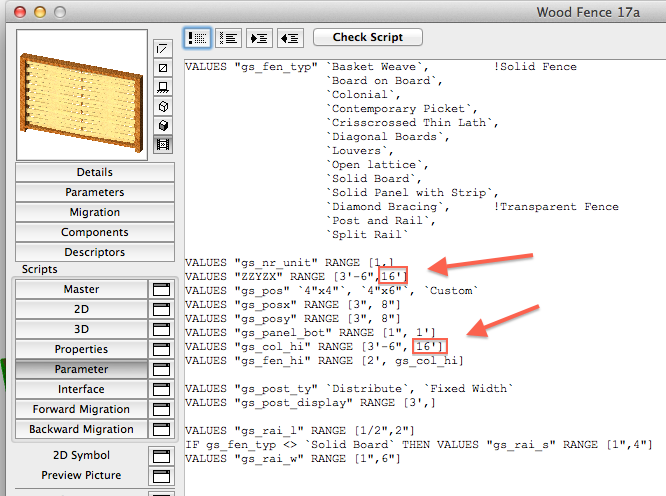The width and height of the screenshot is (666, 496).
Task: Click "gs_fen_typ" in the first VALUES line
Action: (x=276, y=67)
